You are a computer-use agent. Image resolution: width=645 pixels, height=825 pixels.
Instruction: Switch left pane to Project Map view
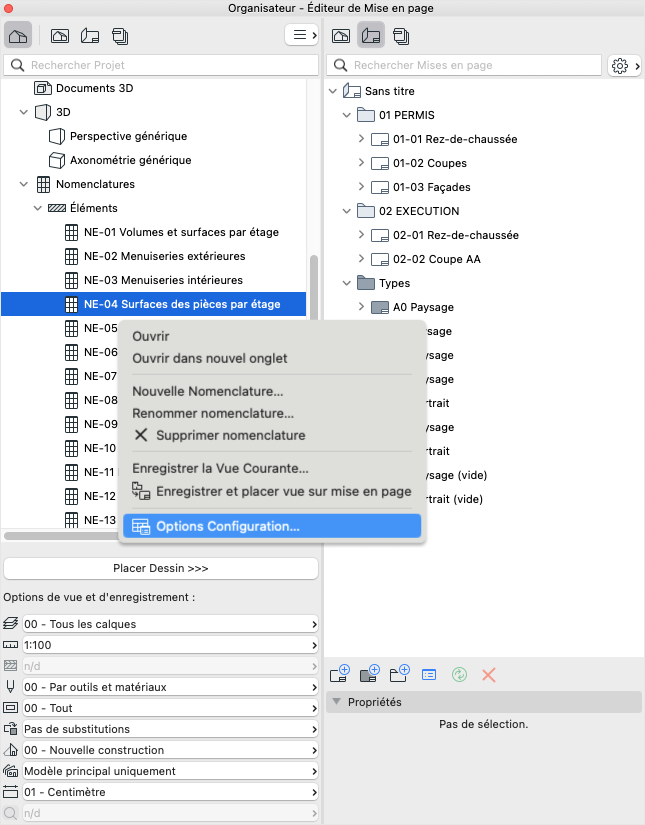click(18, 36)
